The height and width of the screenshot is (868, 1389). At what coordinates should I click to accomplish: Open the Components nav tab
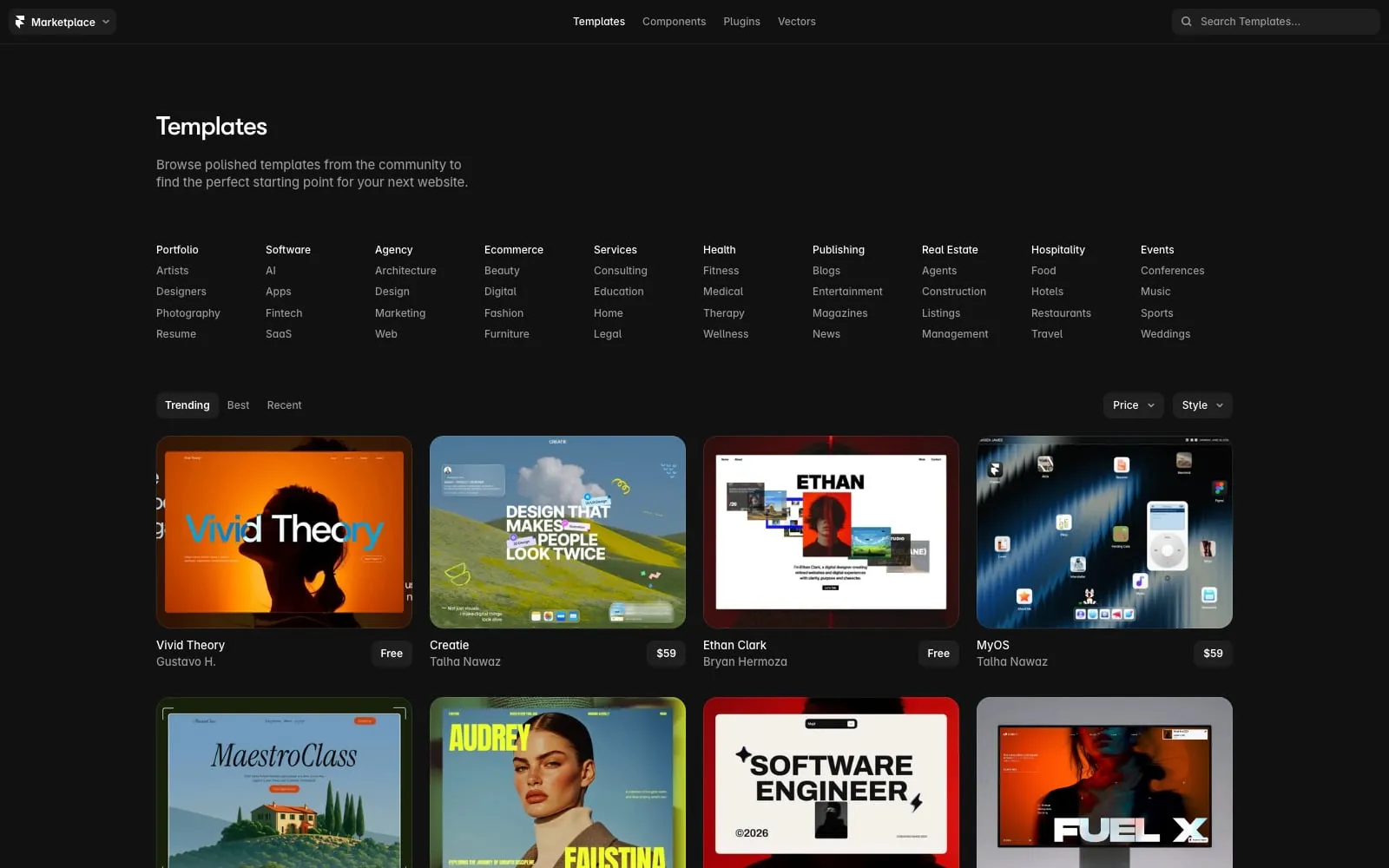(x=674, y=22)
